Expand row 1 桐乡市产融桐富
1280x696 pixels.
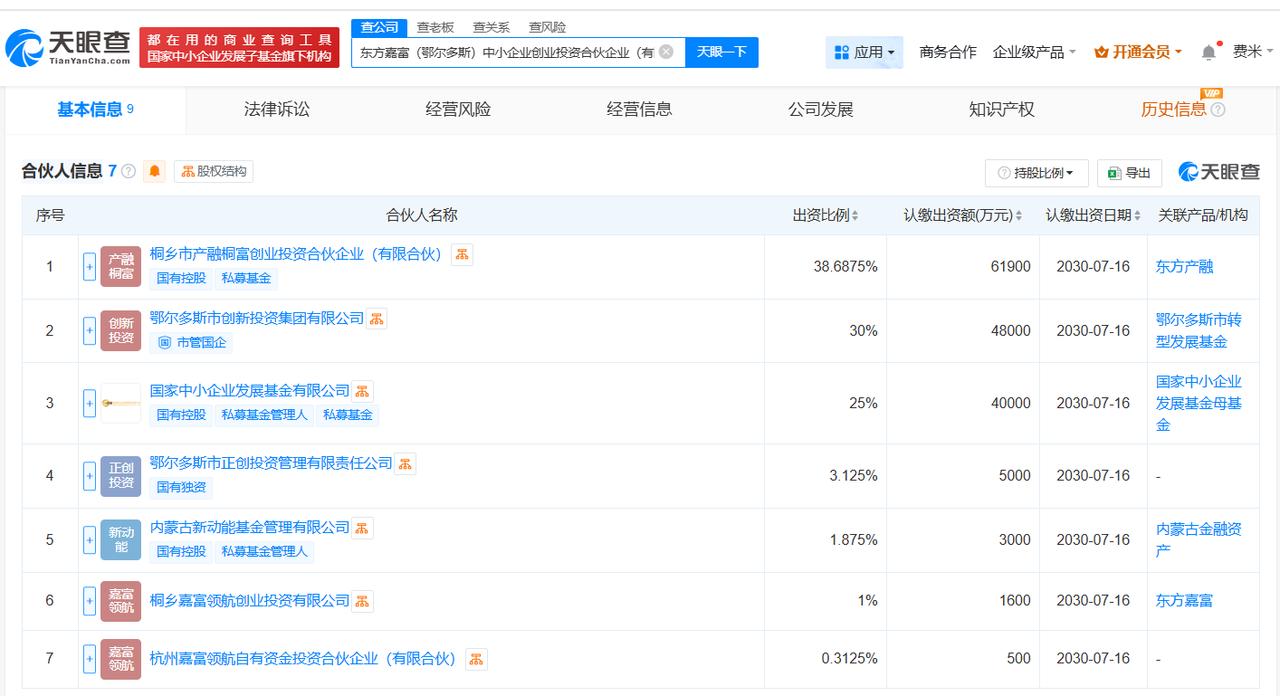tap(89, 267)
